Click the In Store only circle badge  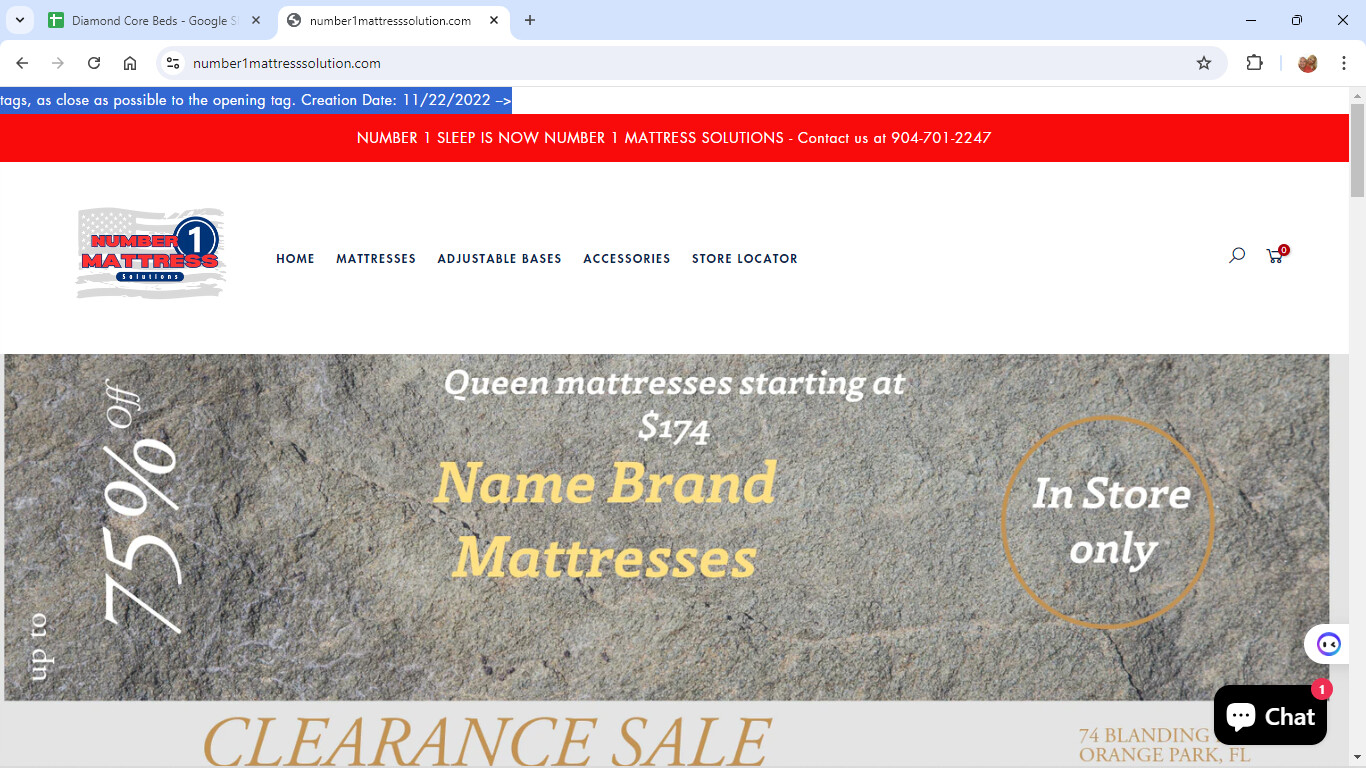click(1108, 522)
